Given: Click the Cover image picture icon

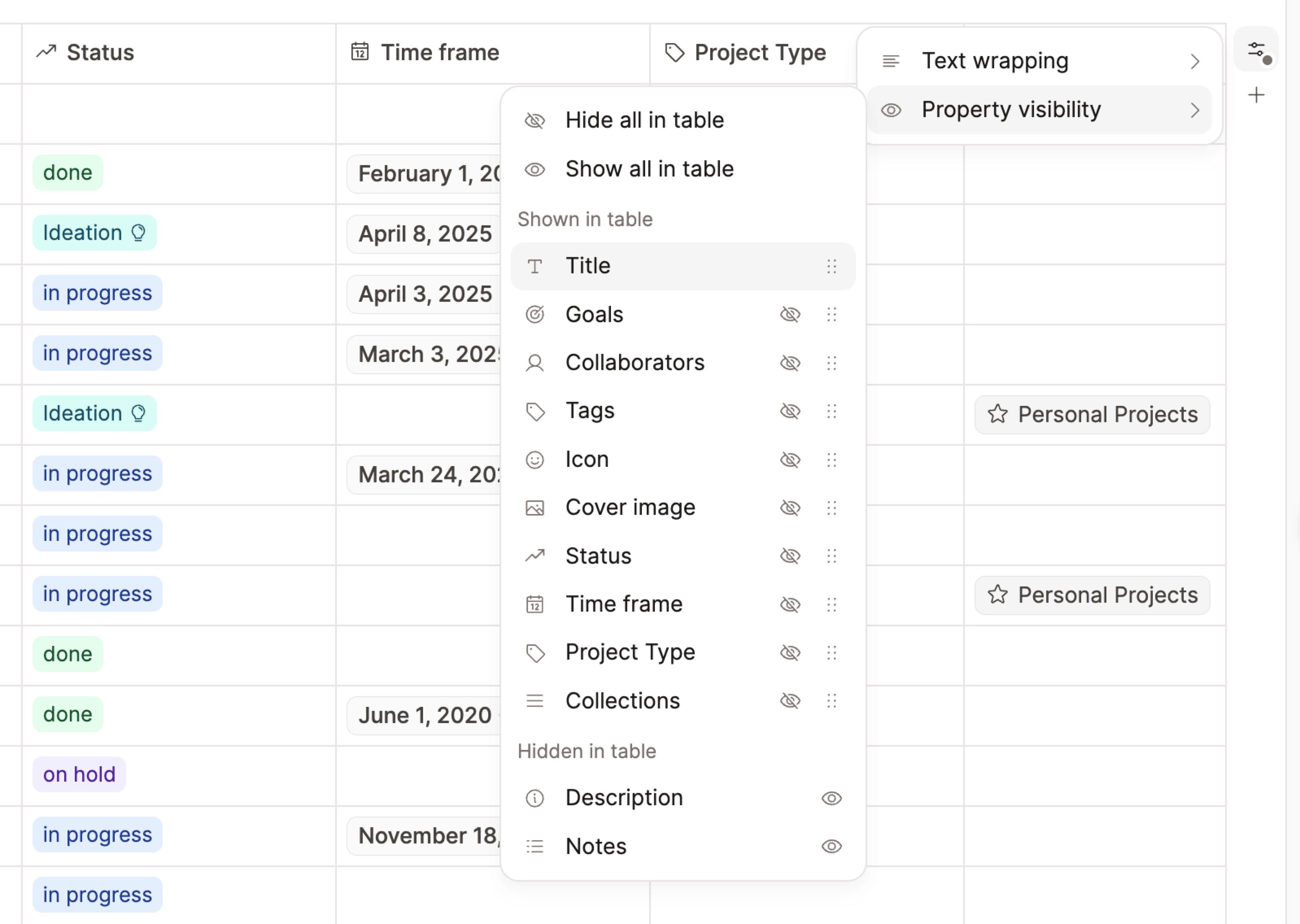Looking at the screenshot, I should click(x=535, y=508).
